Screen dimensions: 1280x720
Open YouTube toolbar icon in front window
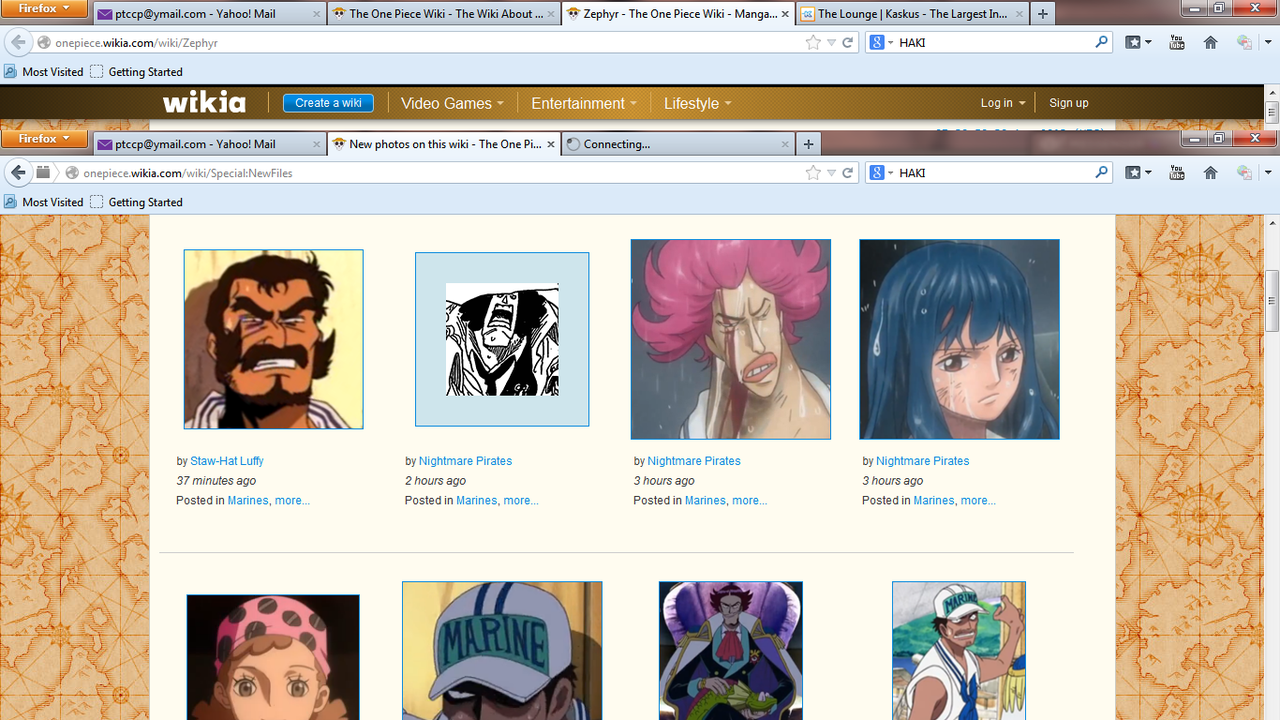[1176, 173]
